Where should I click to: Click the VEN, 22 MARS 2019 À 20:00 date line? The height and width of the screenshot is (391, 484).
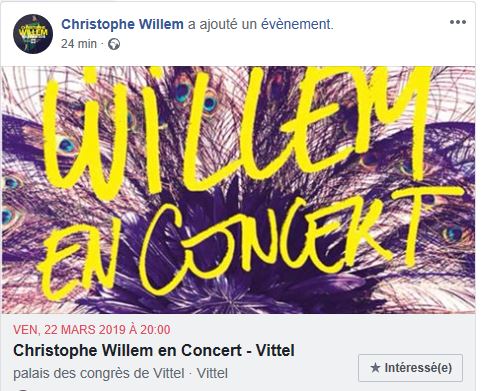pos(92,330)
